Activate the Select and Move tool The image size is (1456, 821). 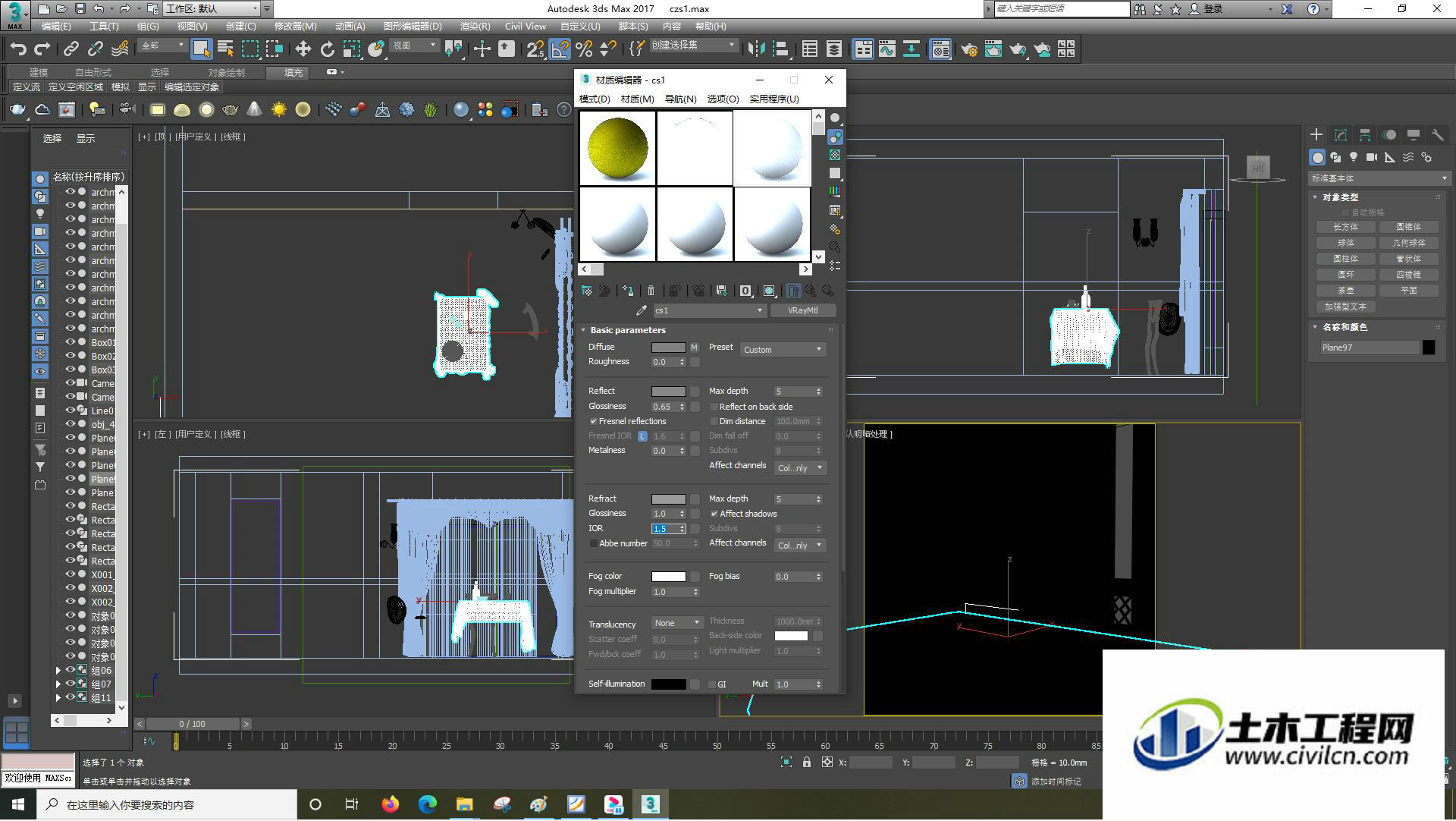tap(303, 49)
